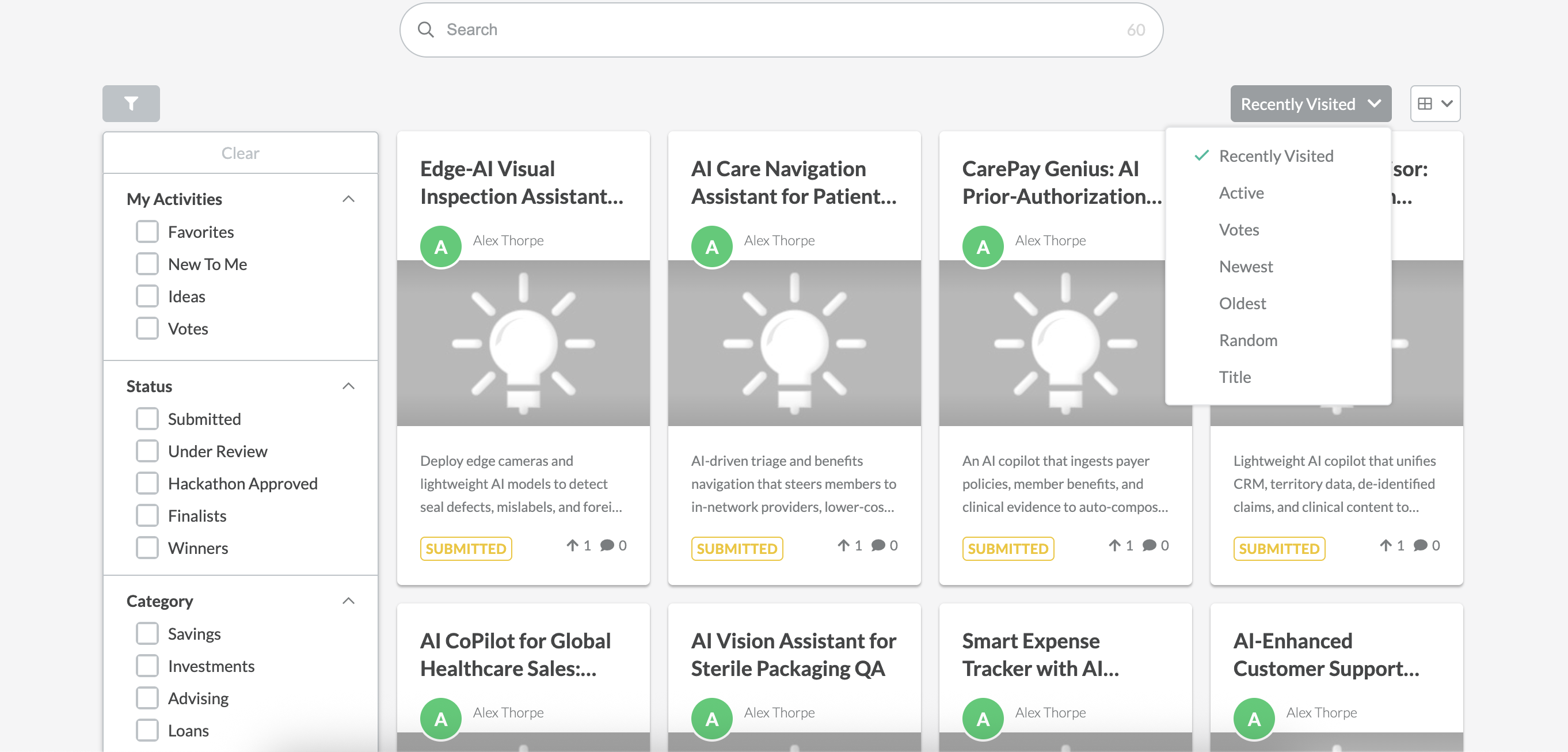Select the Advising category checkbox
This screenshot has width=1568, height=752.
pos(147,698)
